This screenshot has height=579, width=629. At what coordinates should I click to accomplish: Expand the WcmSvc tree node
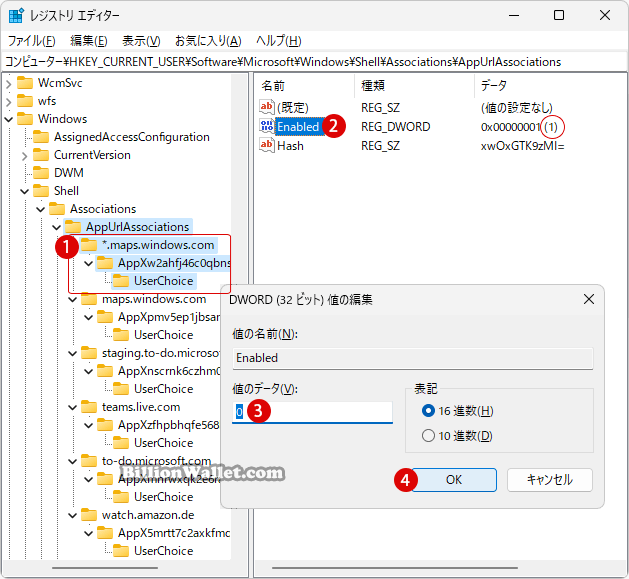coord(9,83)
